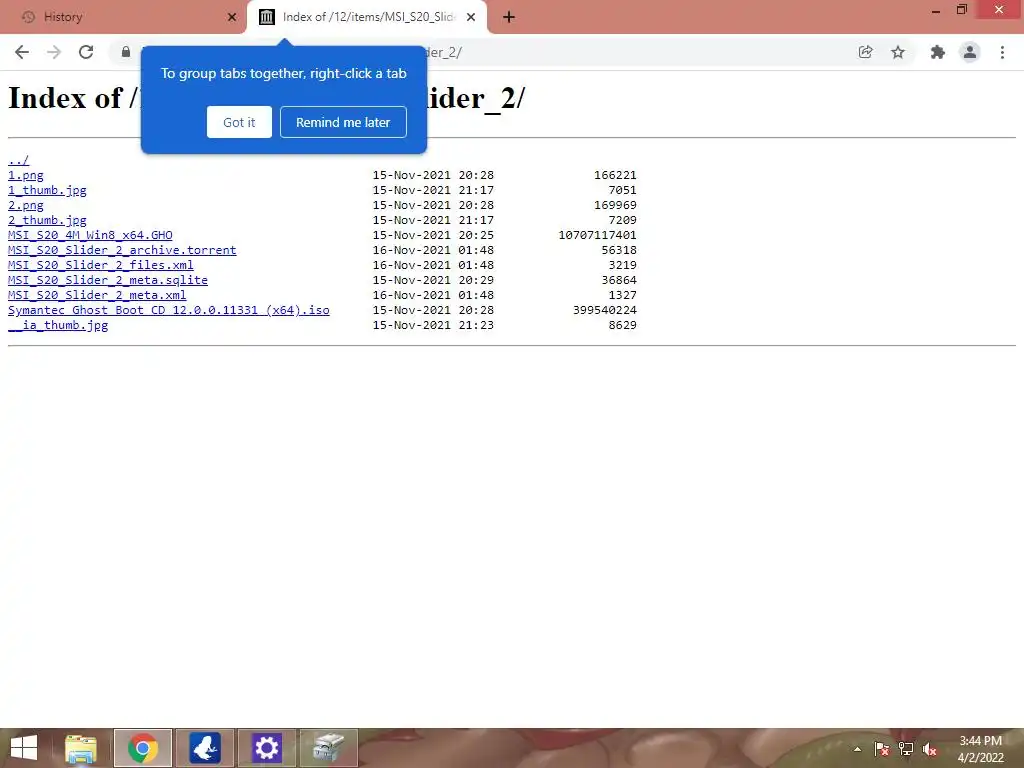Reload the current page

coord(86,52)
